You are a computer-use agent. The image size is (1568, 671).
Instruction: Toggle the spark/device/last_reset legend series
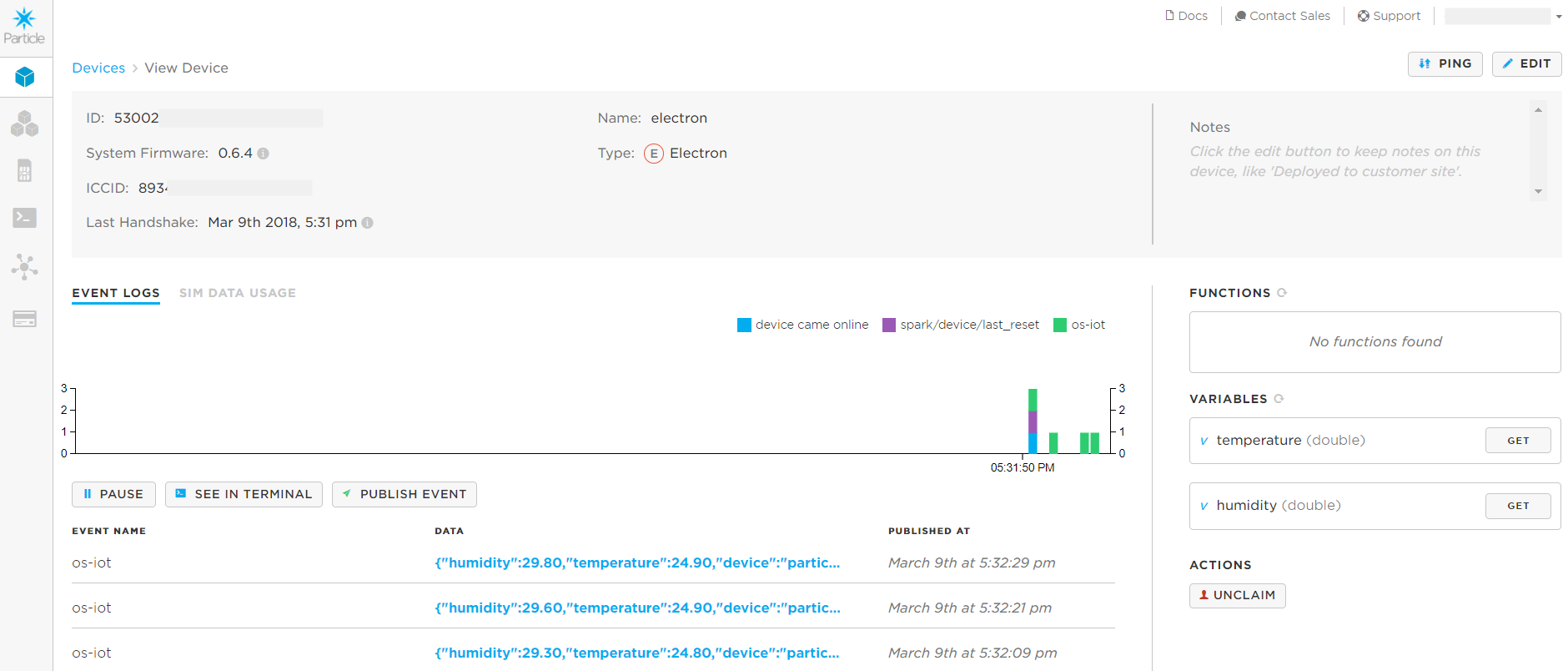click(961, 325)
